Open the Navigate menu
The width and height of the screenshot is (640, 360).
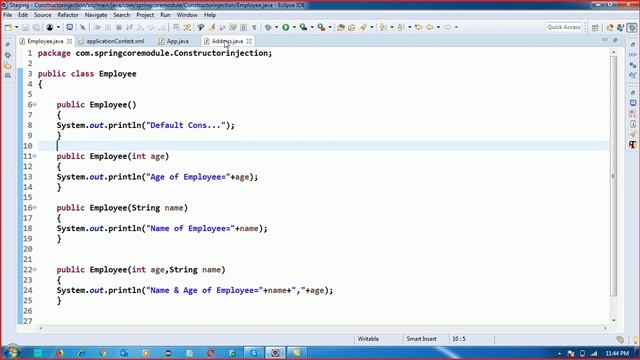click(96, 15)
